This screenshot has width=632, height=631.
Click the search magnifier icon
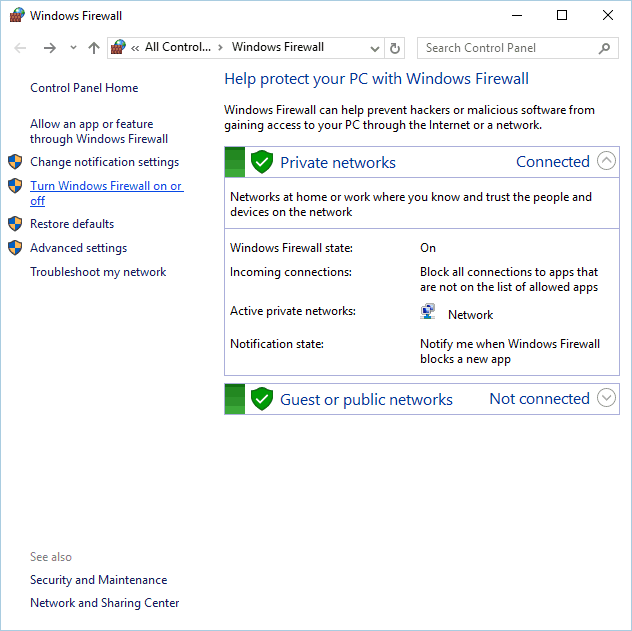pyautogui.click(x=604, y=48)
